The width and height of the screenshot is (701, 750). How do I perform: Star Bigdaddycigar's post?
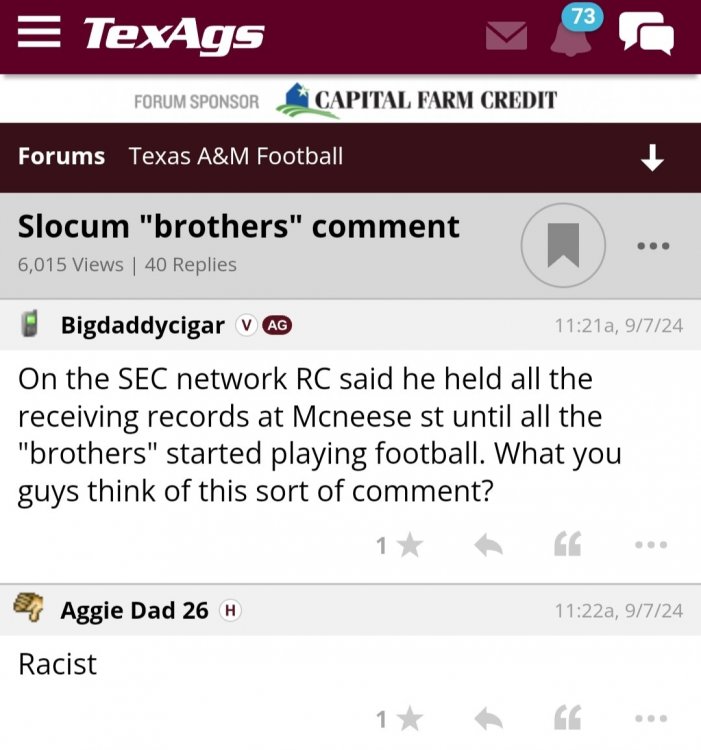coord(409,545)
